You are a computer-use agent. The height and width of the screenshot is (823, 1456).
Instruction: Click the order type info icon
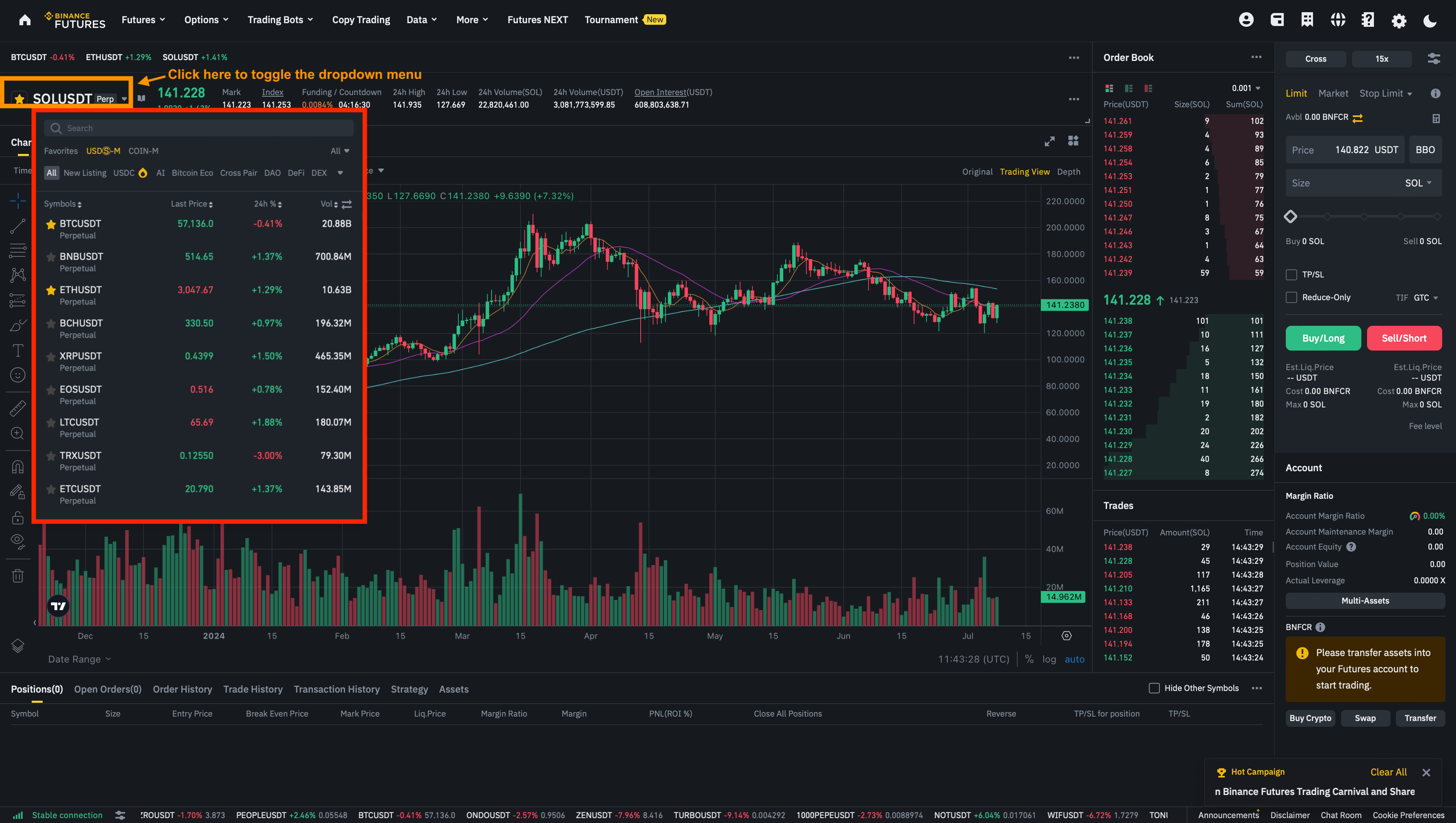click(x=1436, y=93)
